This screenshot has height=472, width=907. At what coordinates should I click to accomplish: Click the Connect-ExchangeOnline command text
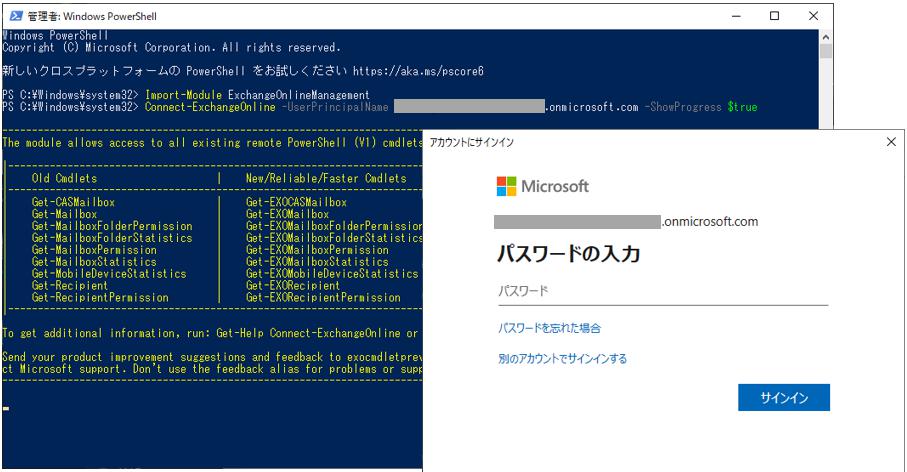(210, 107)
